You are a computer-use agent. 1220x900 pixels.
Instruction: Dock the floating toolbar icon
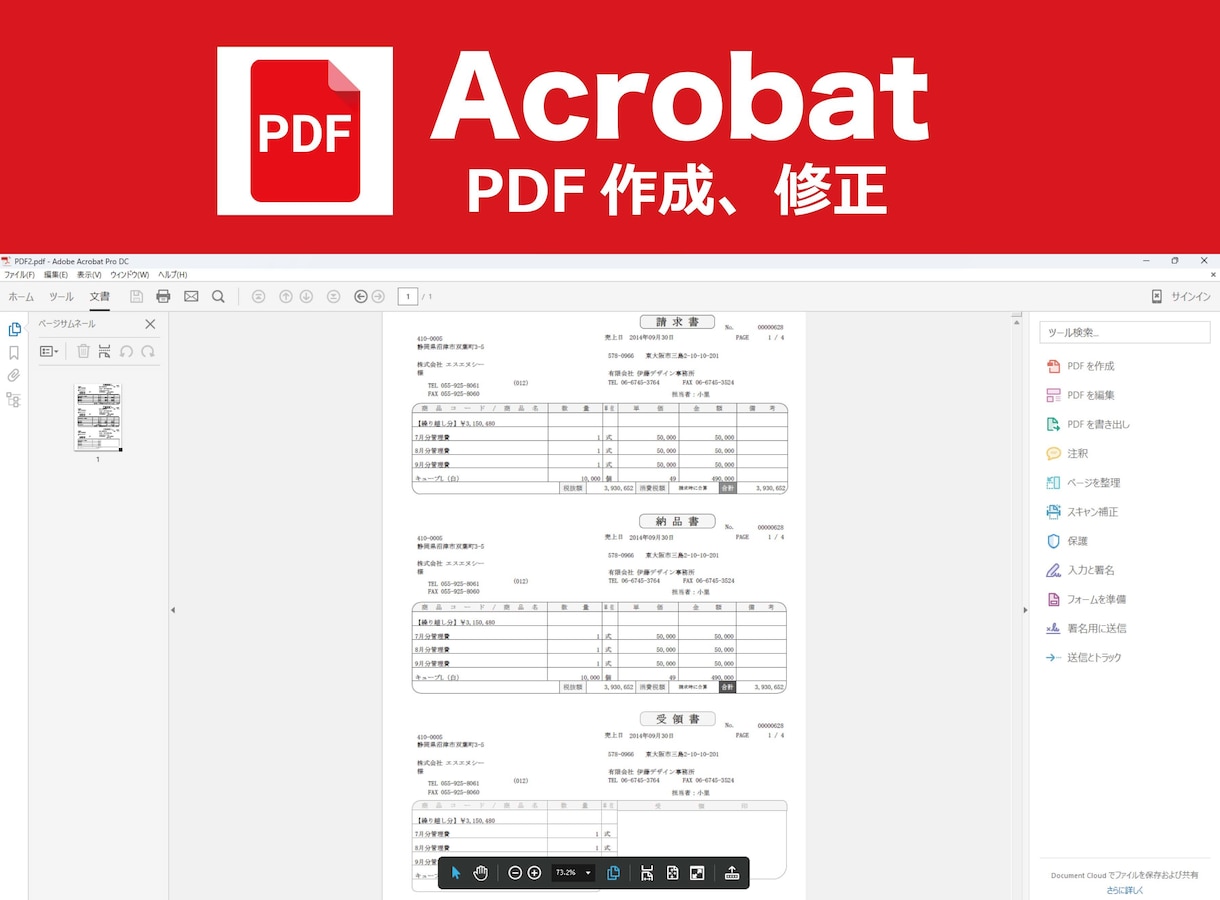pos(731,873)
